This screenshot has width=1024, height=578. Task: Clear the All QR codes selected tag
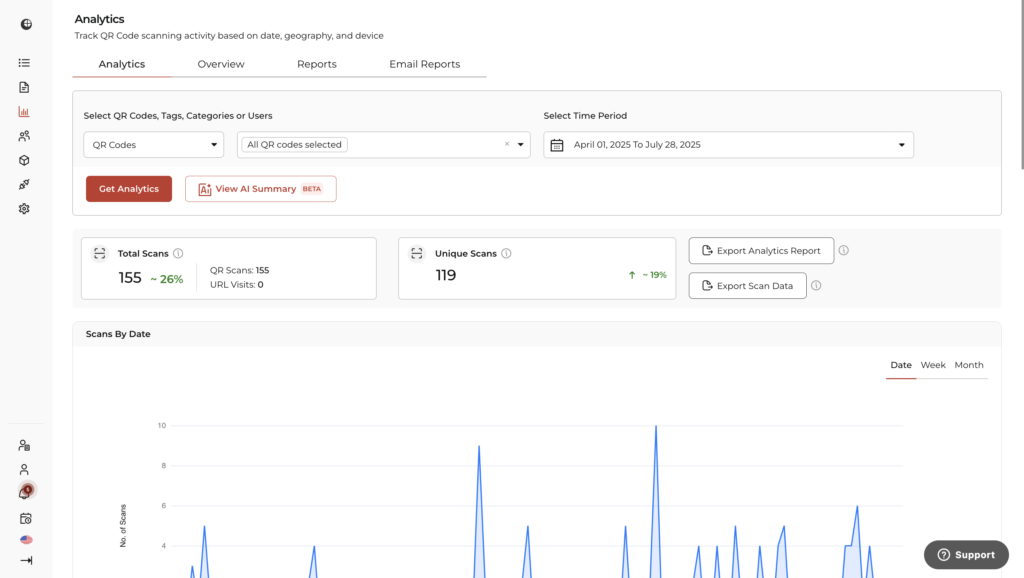(507, 144)
